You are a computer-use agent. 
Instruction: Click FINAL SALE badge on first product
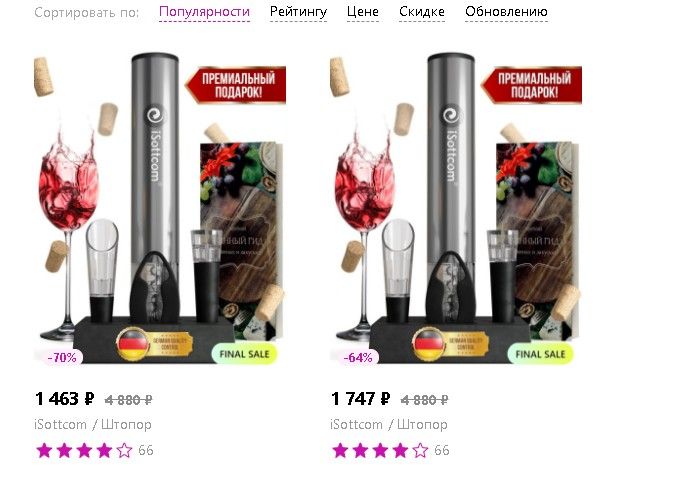pyautogui.click(x=244, y=354)
